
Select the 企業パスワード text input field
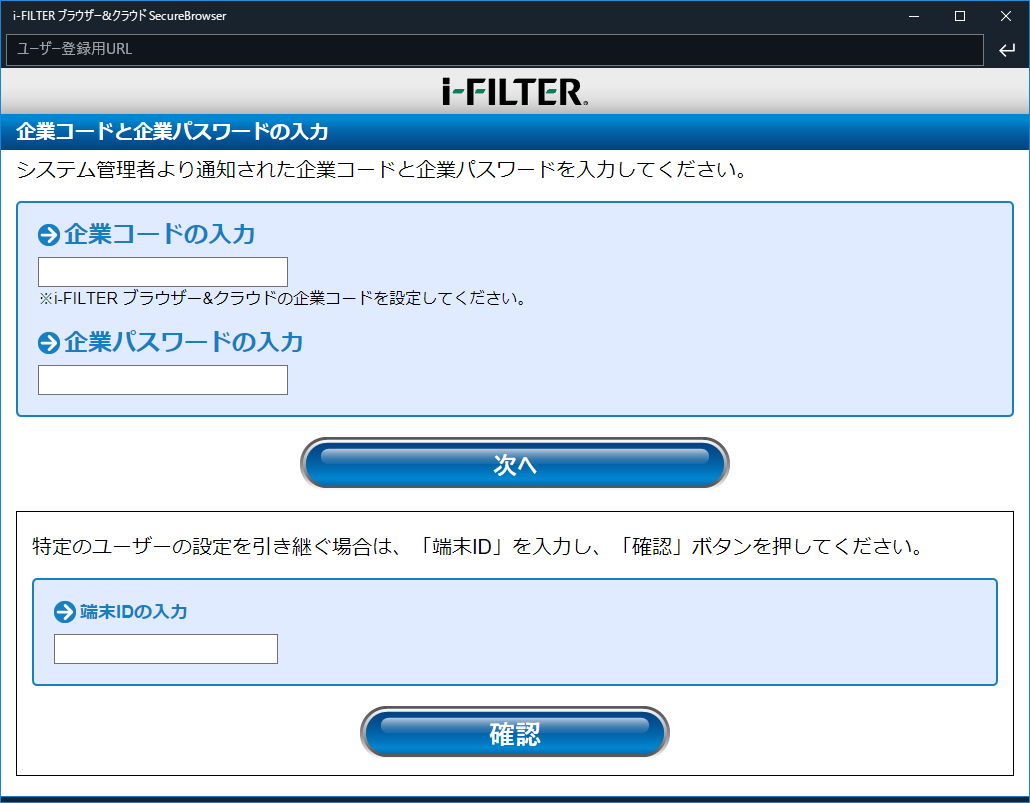162,379
